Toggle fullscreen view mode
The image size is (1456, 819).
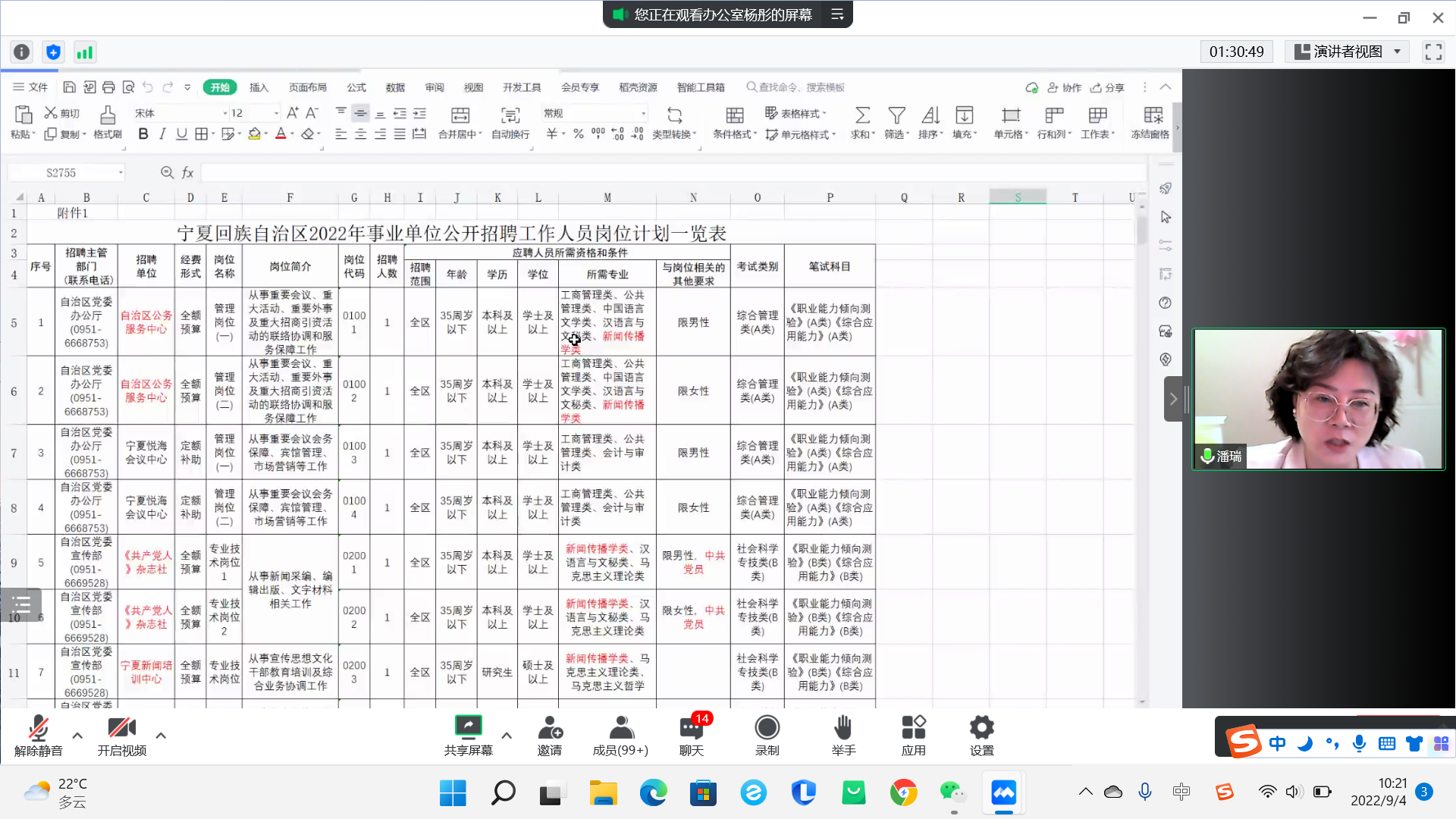1433,52
